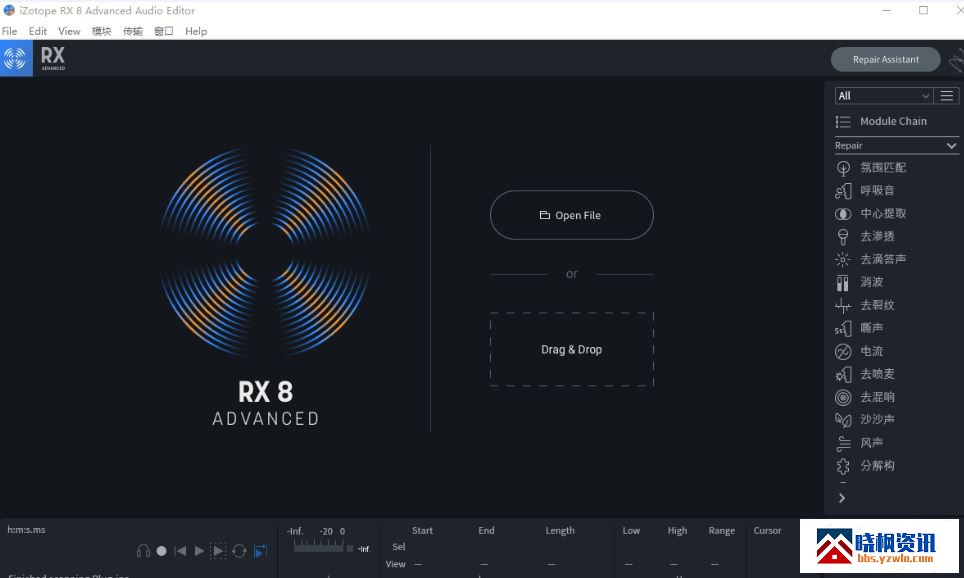Click the Low column header

[631, 531]
